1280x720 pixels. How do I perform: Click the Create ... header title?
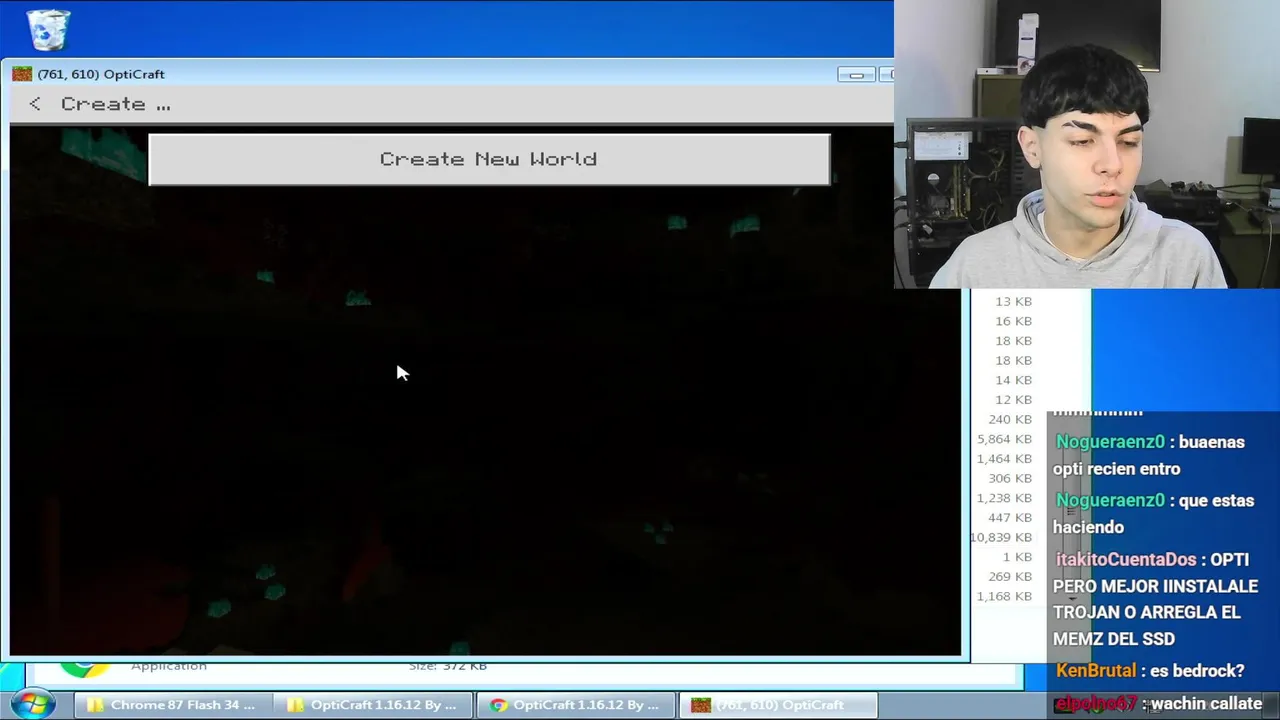(116, 104)
